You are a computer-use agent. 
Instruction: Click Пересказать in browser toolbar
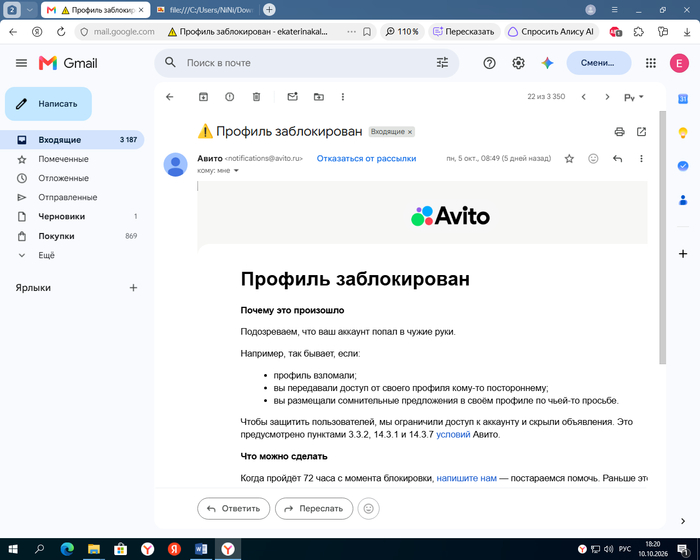(x=464, y=32)
